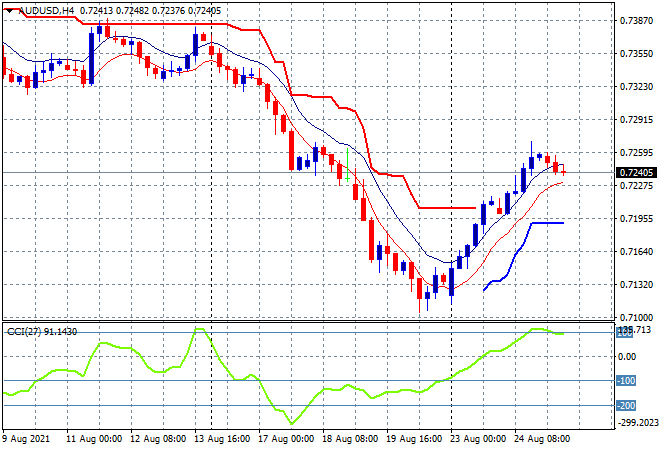Click the 0.71955 price axis label

pyautogui.click(x=636, y=218)
